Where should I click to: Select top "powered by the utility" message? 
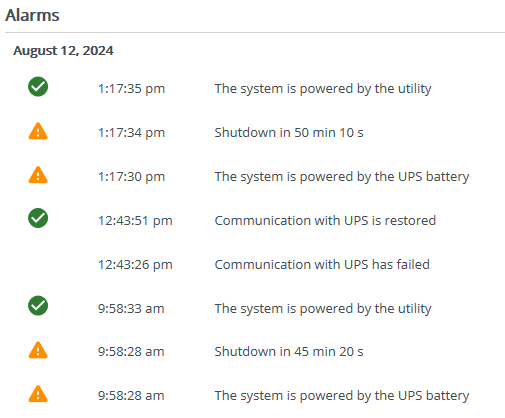point(323,89)
